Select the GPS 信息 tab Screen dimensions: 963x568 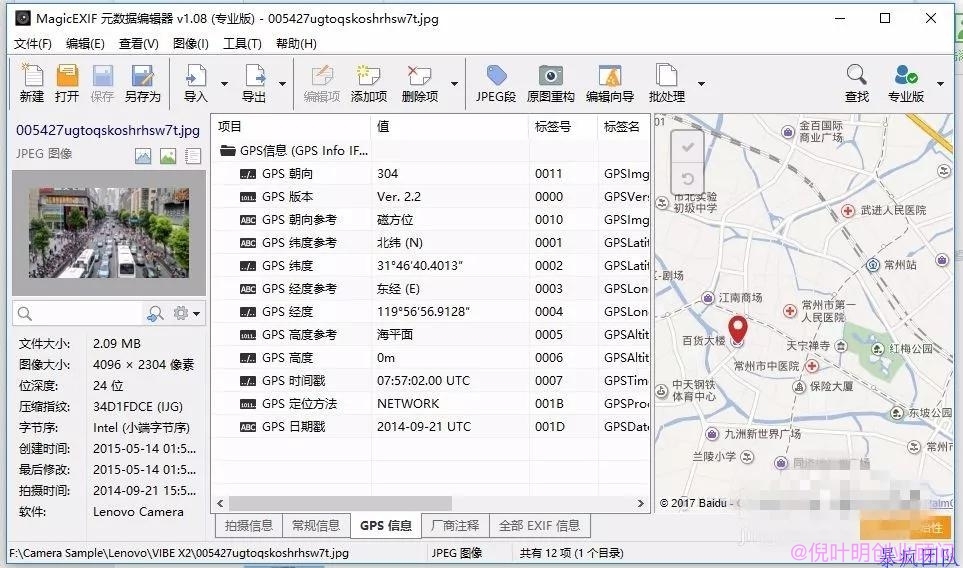(x=386, y=526)
